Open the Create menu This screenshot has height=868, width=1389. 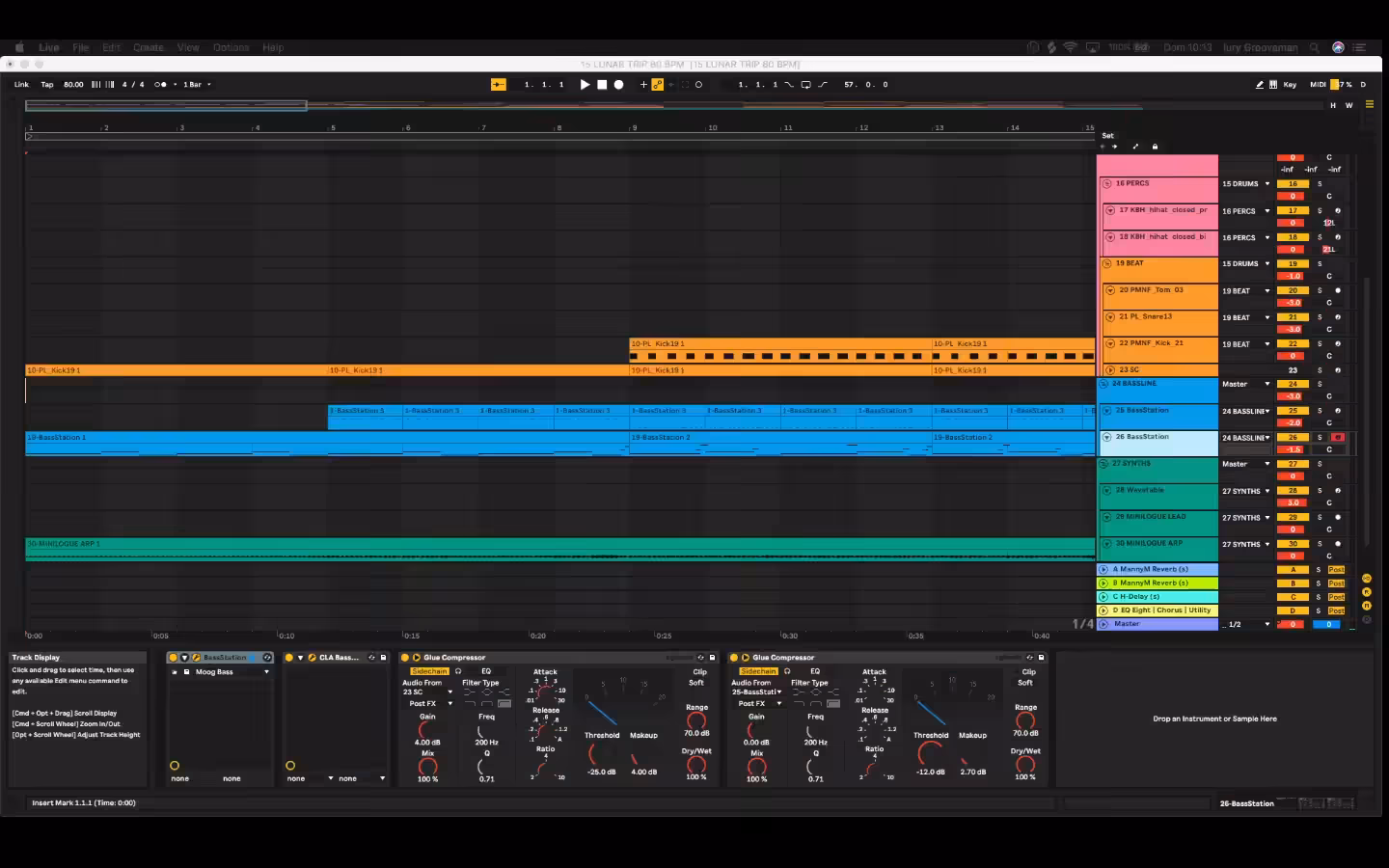coord(149,47)
